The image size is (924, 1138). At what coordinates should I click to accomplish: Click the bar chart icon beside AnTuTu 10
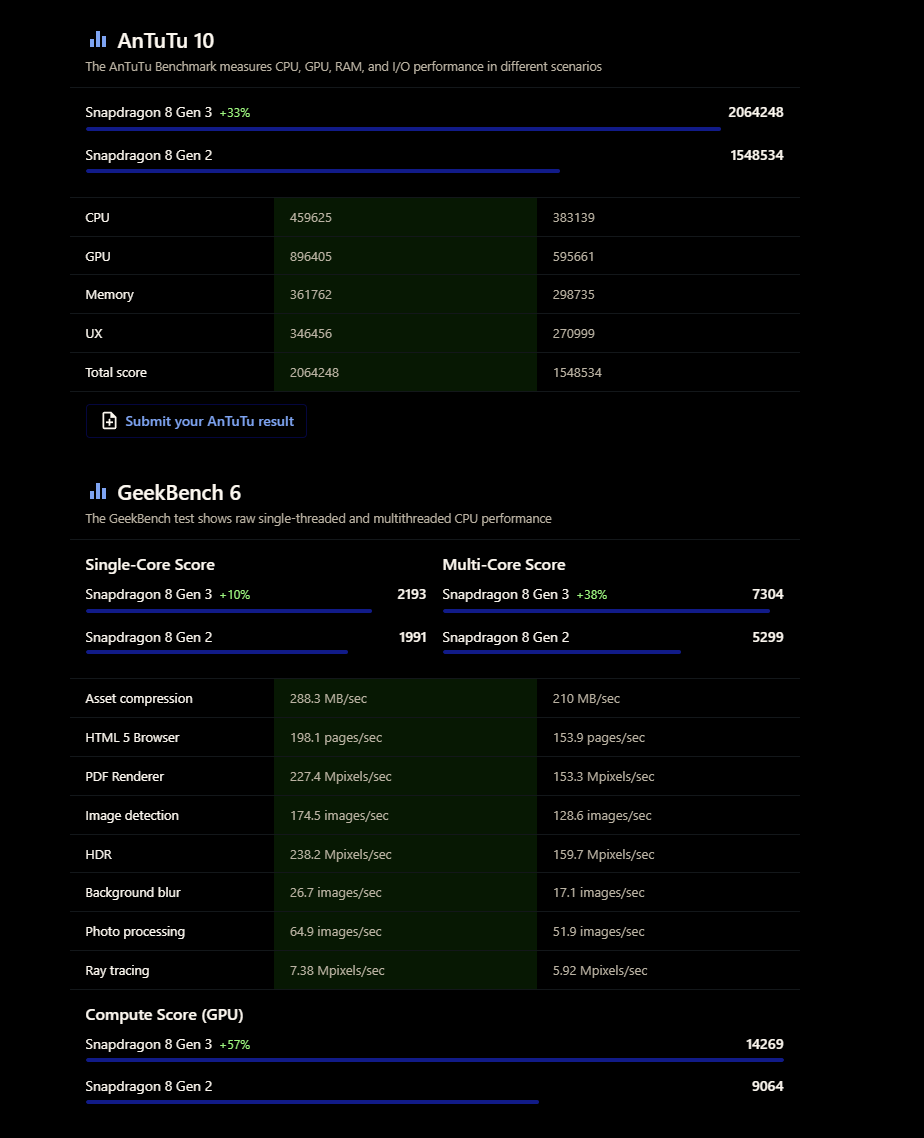pos(98,39)
